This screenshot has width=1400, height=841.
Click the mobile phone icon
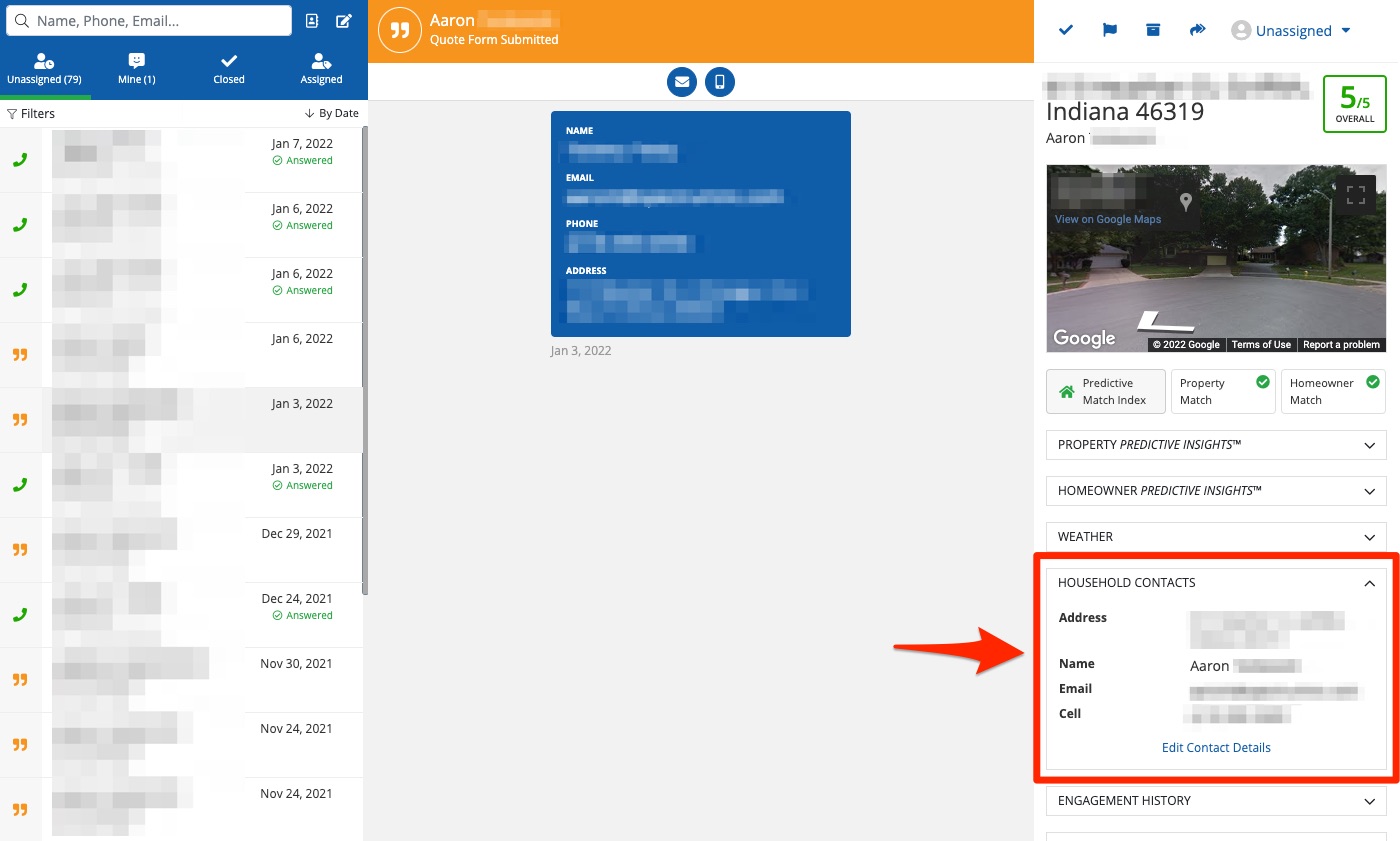719,82
